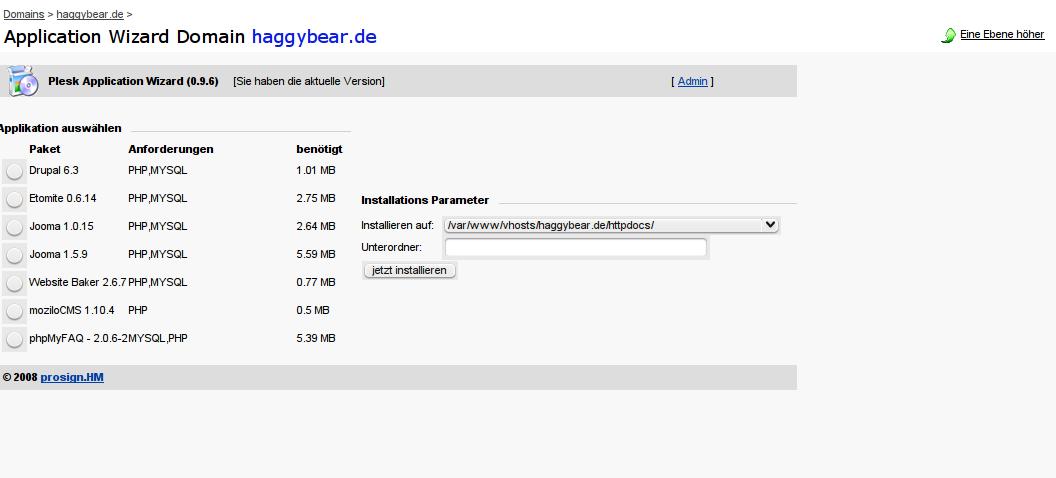Open the Admin link
This screenshot has width=1056, height=478.
(x=692, y=81)
